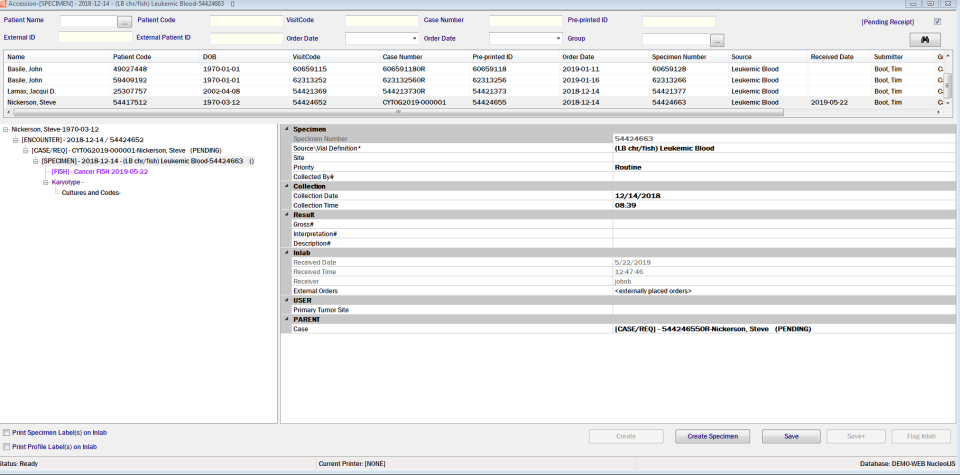The image size is (960, 475).
Task: Collapse the PARENT section triangle
Action: click(x=286, y=320)
